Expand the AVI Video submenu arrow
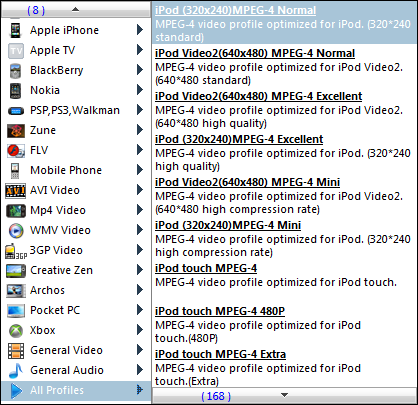The height and width of the screenshot is (405, 418). coord(140,190)
